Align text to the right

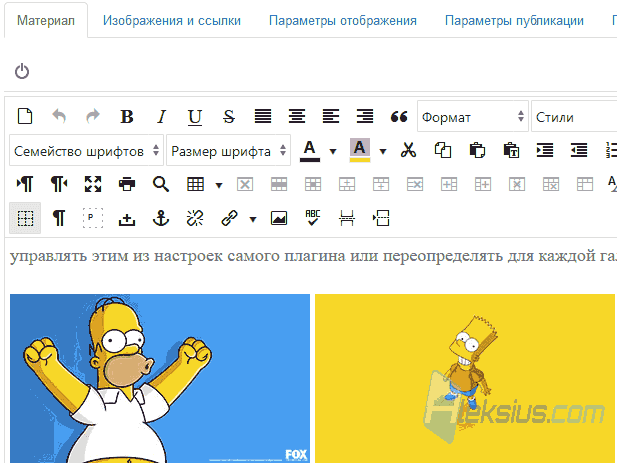[x=365, y=116]
